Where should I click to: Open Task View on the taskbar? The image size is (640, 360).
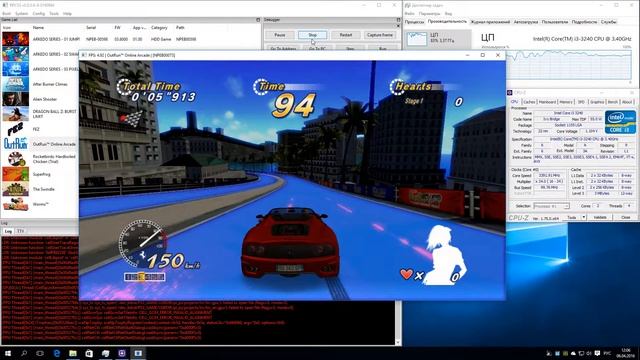tap(40, 353)
